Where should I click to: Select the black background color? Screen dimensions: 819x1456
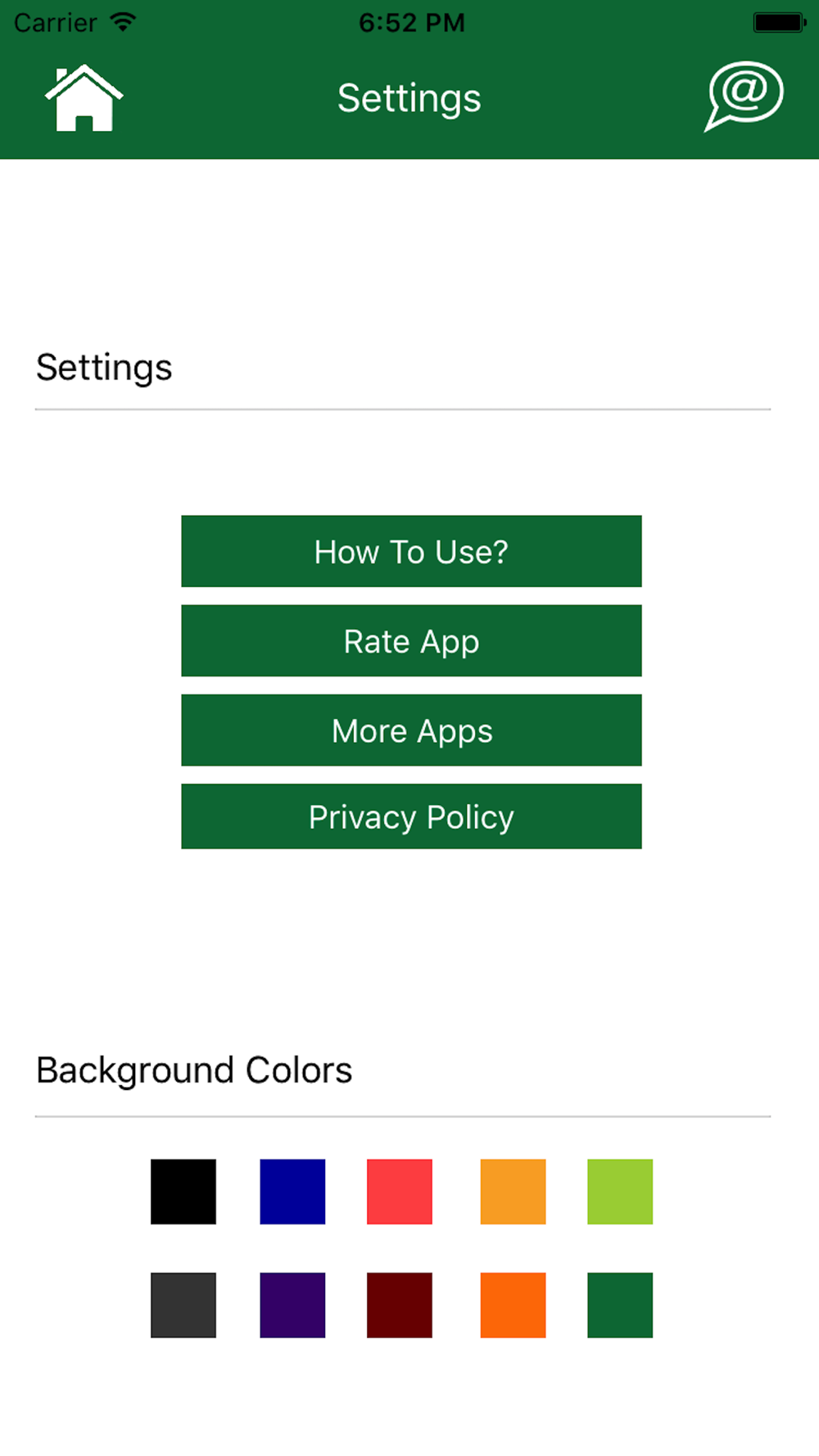183,1191
